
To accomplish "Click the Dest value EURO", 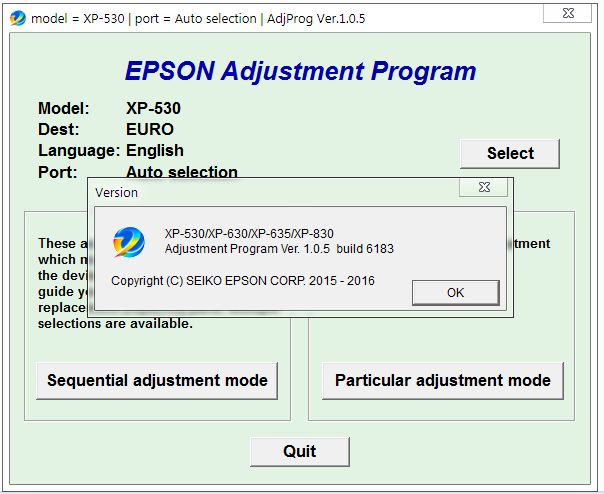I will click(150, 129).
